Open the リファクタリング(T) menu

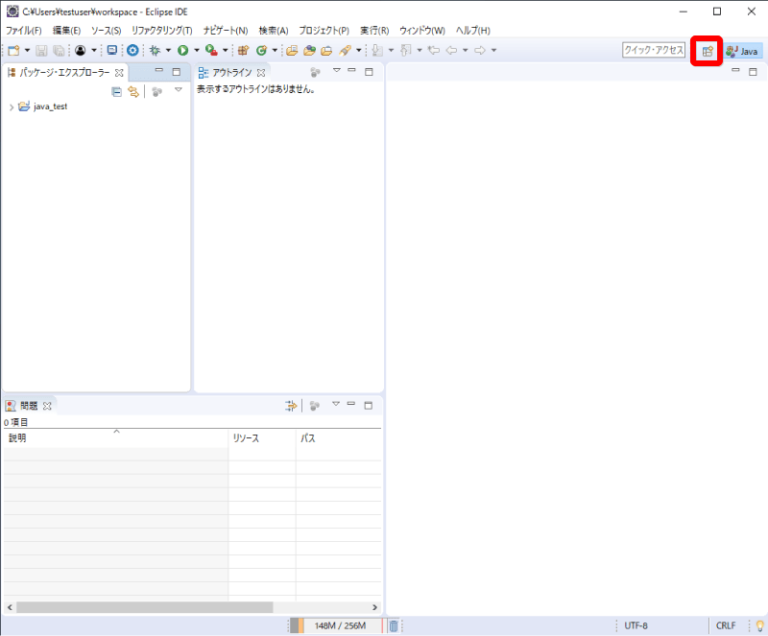[161, 31]
